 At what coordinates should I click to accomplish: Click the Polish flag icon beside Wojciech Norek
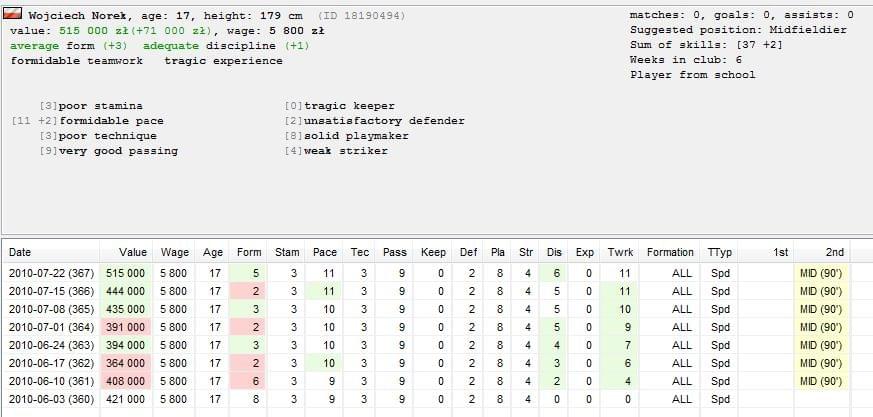[x=13, y=14]
